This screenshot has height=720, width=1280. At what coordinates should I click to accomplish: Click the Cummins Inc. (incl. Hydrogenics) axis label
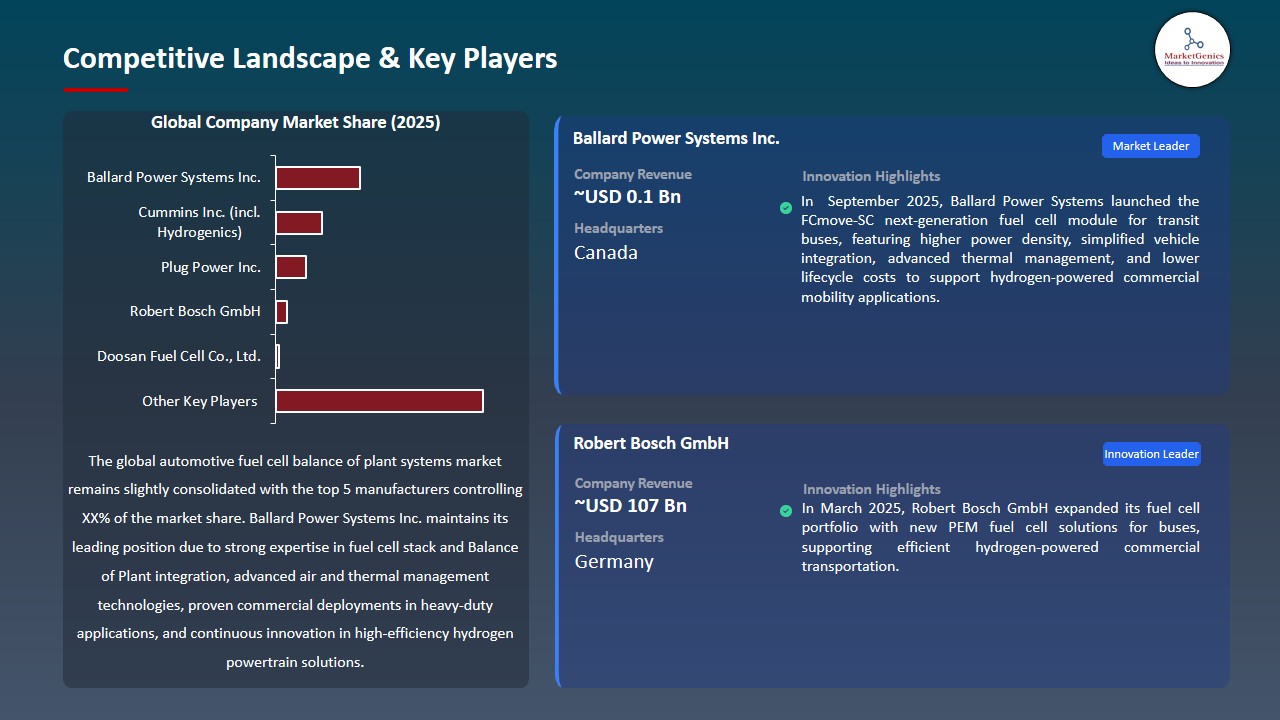[x=199, y=222]
